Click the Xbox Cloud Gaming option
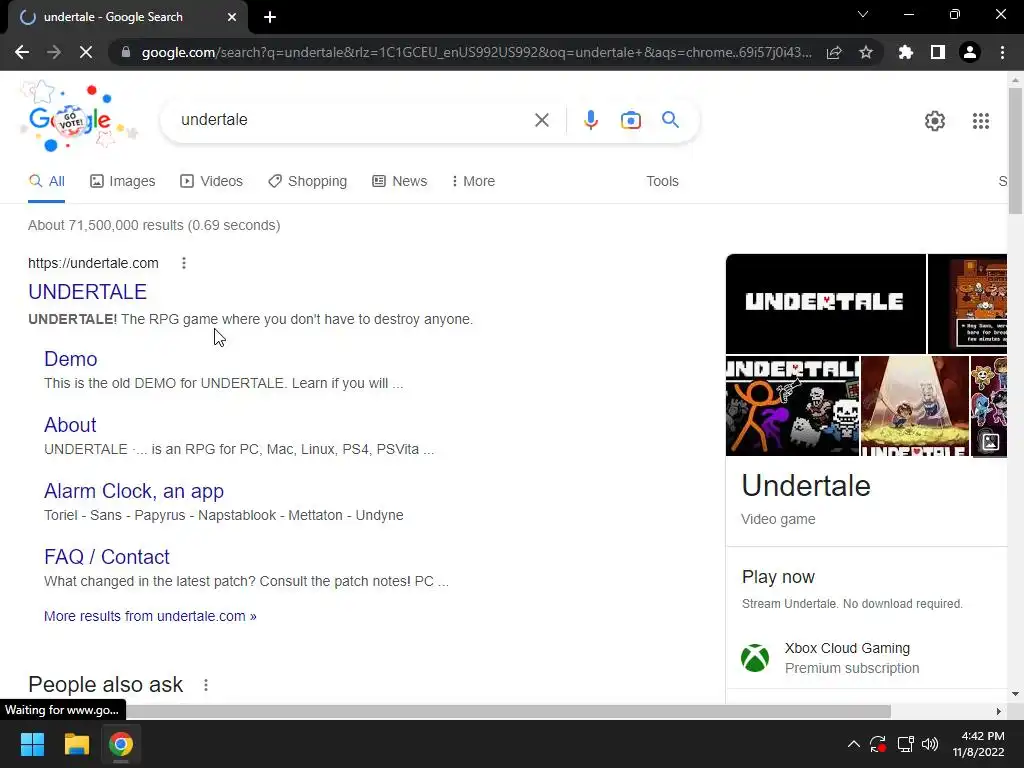This screenshot has width=1024, height=768. point(852,658)
